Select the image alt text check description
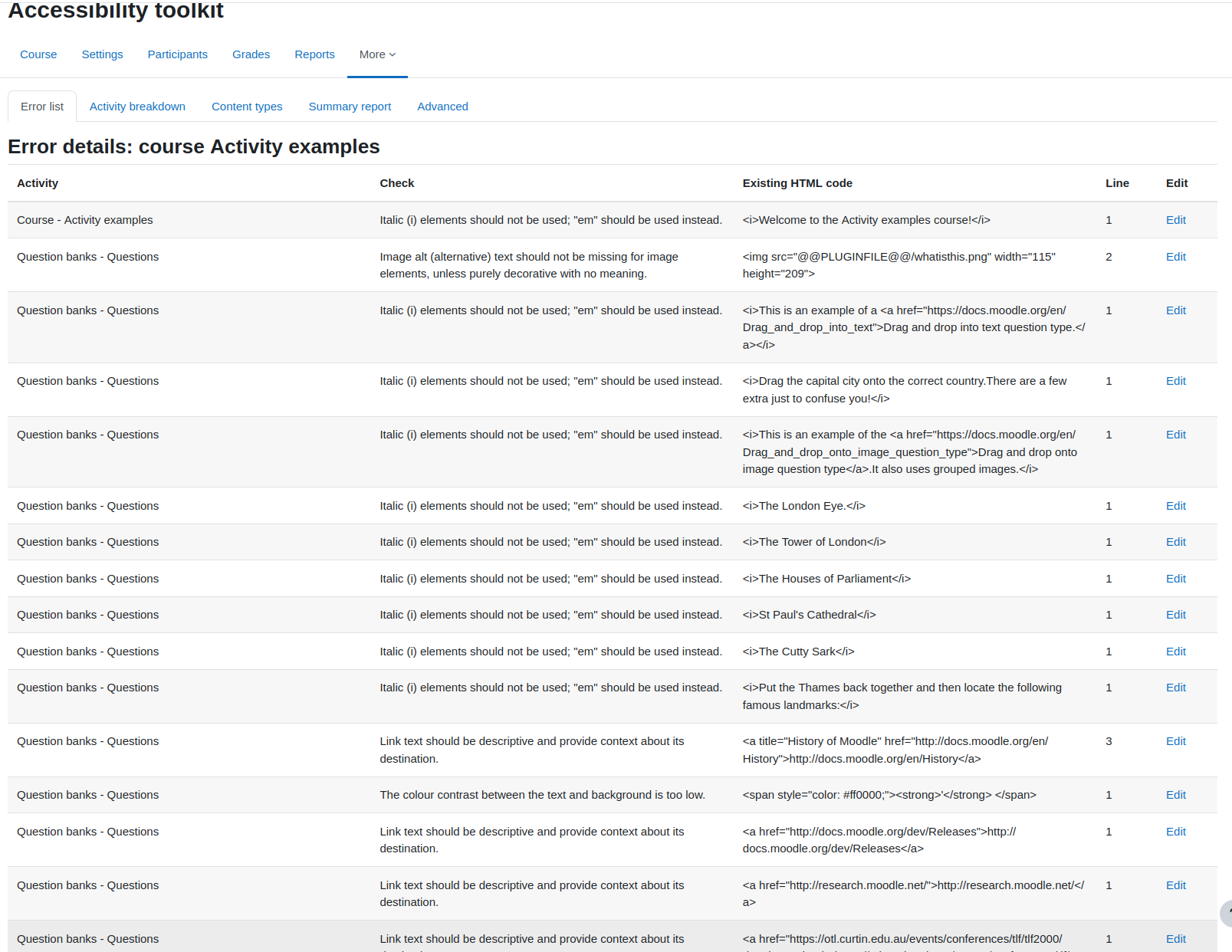The width and height of the screenshot is (1232, 952). coord(529,265)
